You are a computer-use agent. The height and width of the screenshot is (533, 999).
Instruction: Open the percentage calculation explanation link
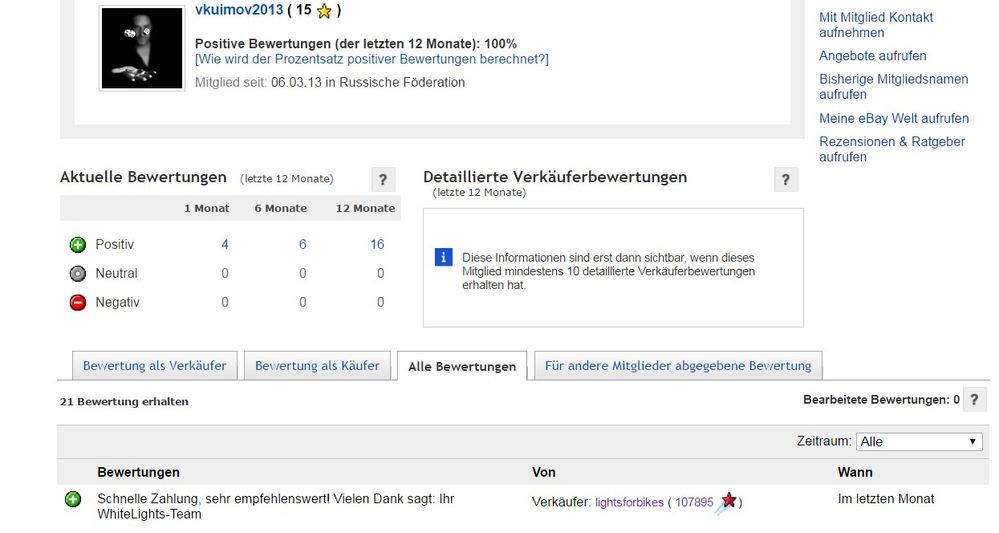[x=372, y=59]
